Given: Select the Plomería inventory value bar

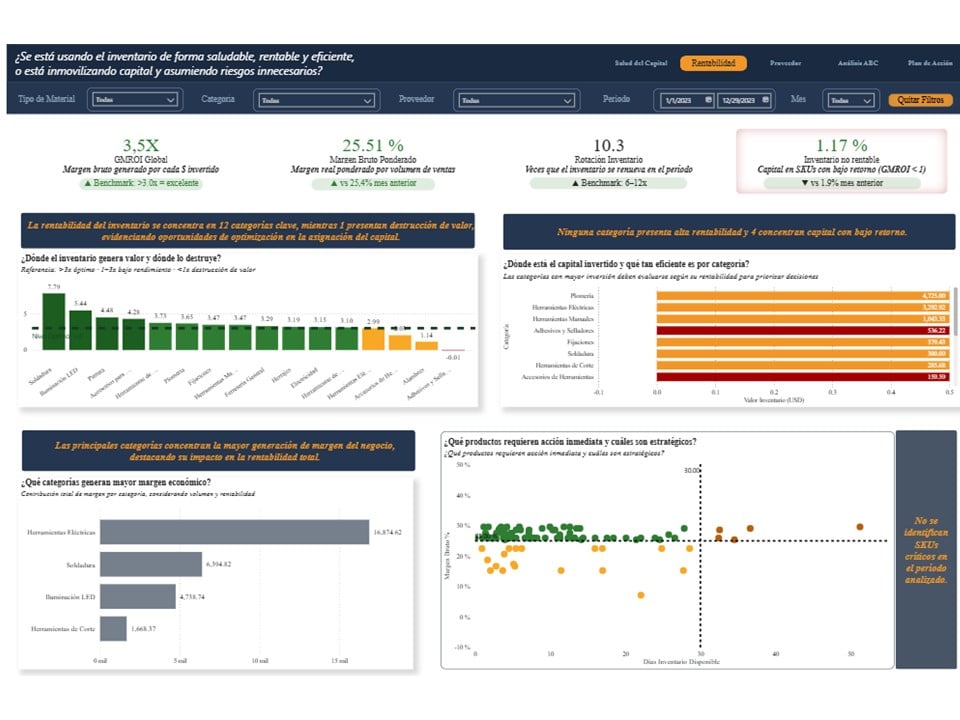Looking at the screenshot, I should [x=803, y=296].
